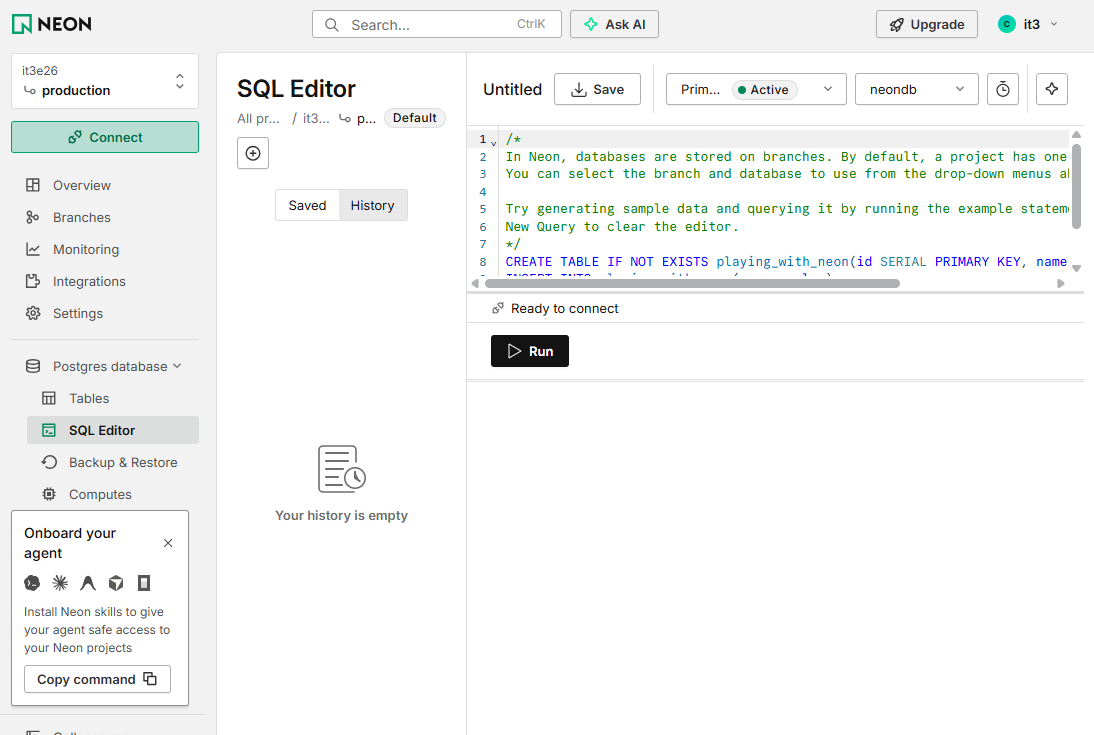Click the A-shaped agent icon
This screenshot has width=1094, height=735.
click(88, 583)
